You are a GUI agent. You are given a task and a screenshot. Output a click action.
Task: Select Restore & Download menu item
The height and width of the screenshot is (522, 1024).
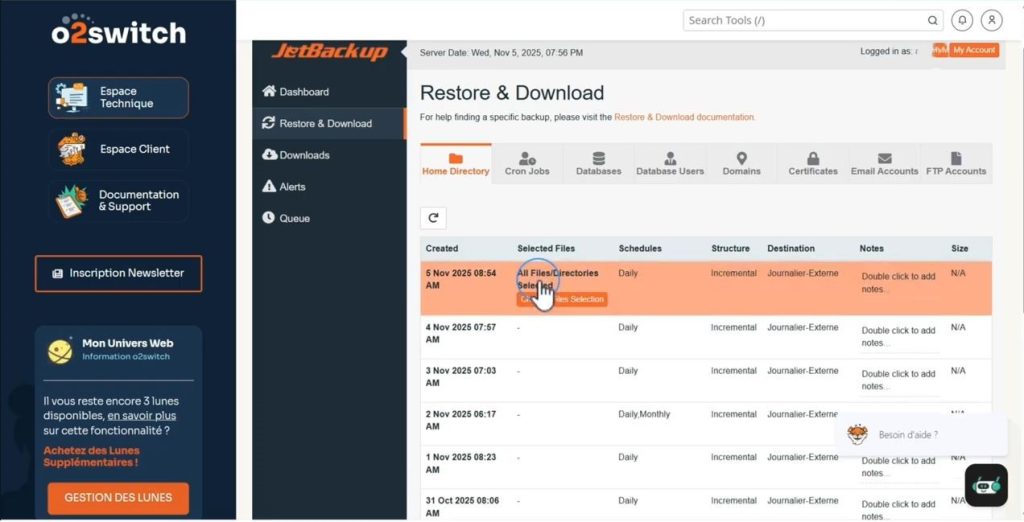click(329, 123)
